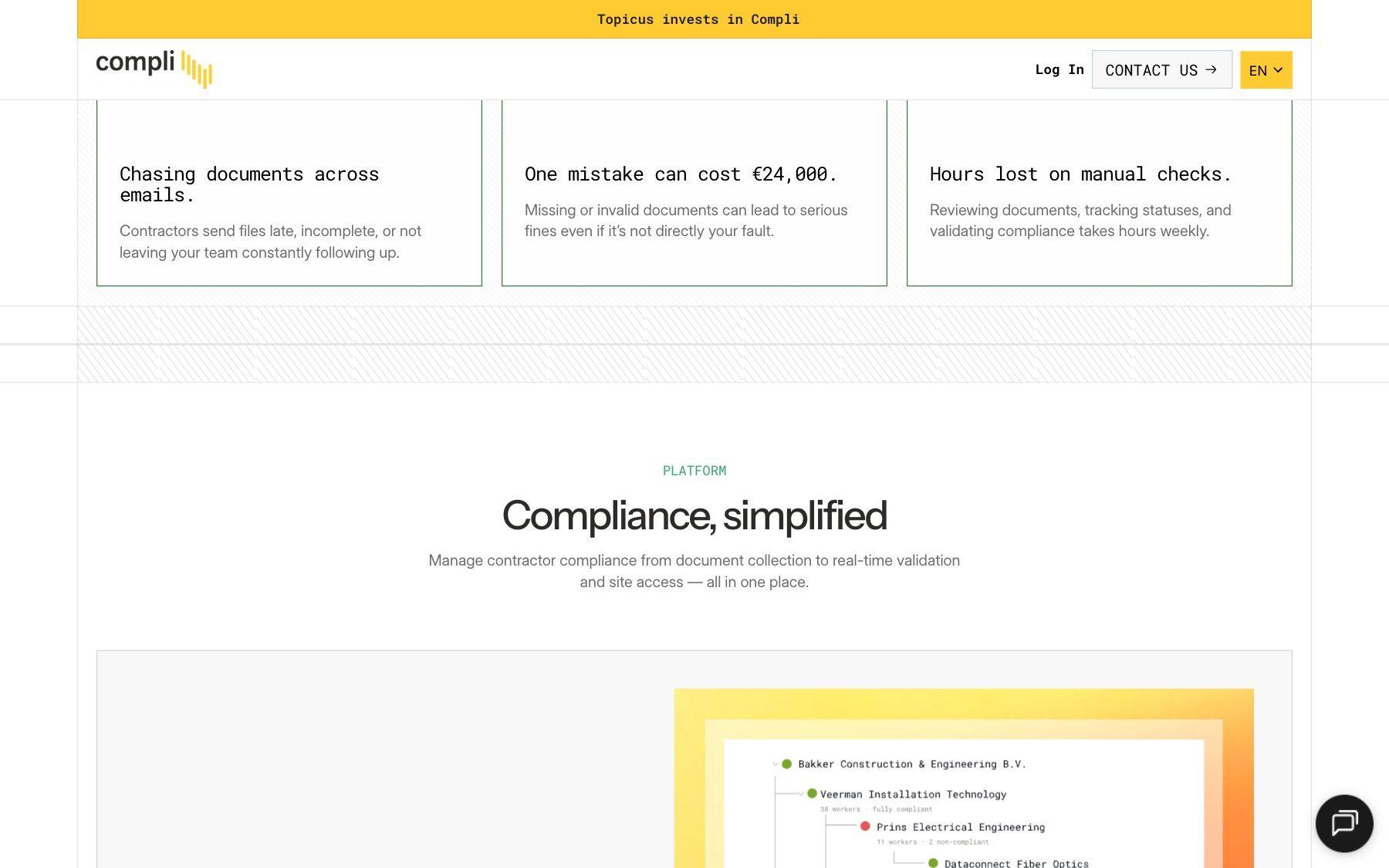Click the green dot beside Dataconnect Fiber Optics

[x=933, y=863]
